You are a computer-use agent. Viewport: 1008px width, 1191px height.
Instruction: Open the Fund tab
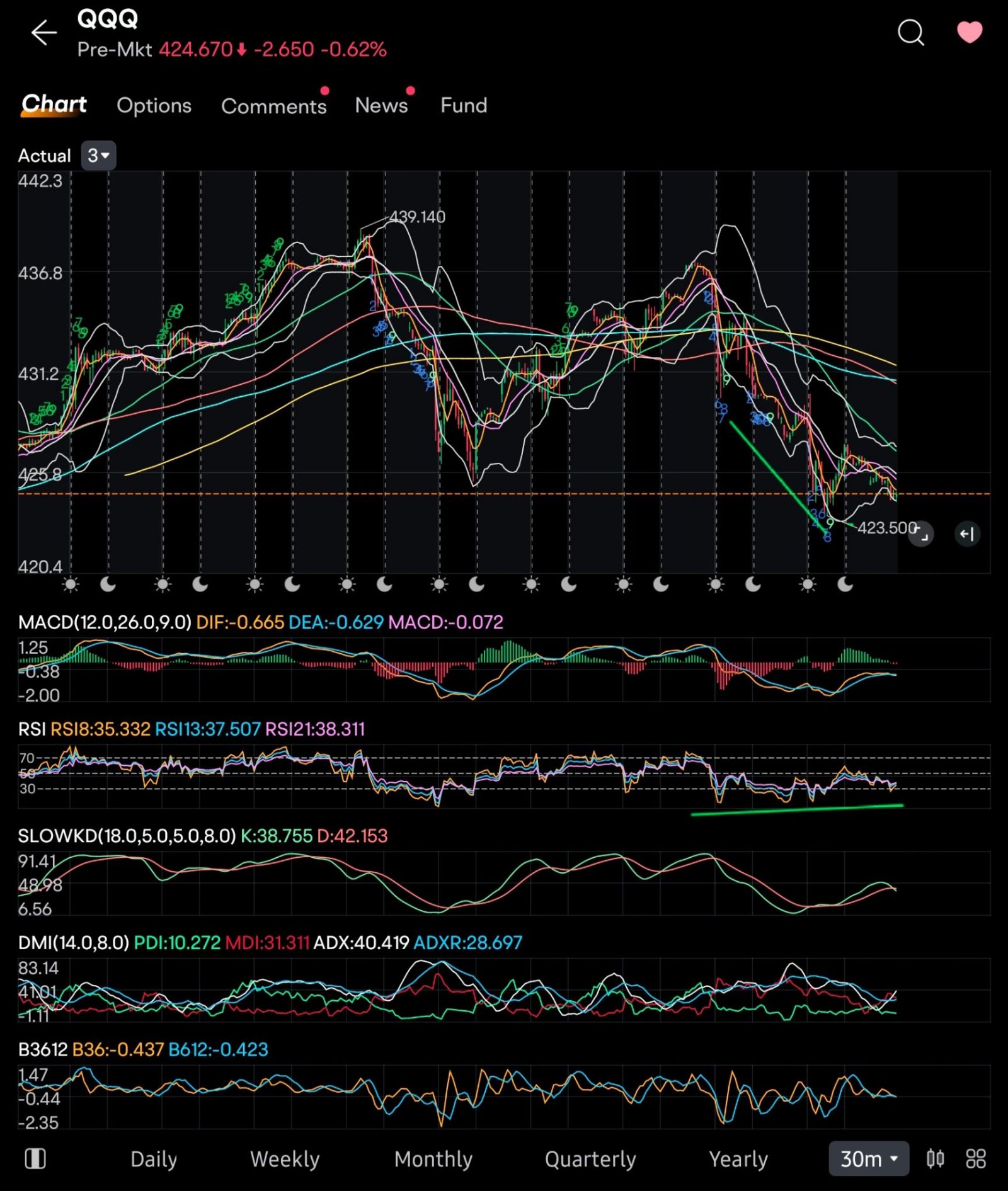pyautogui.click(x=464, y=105)
